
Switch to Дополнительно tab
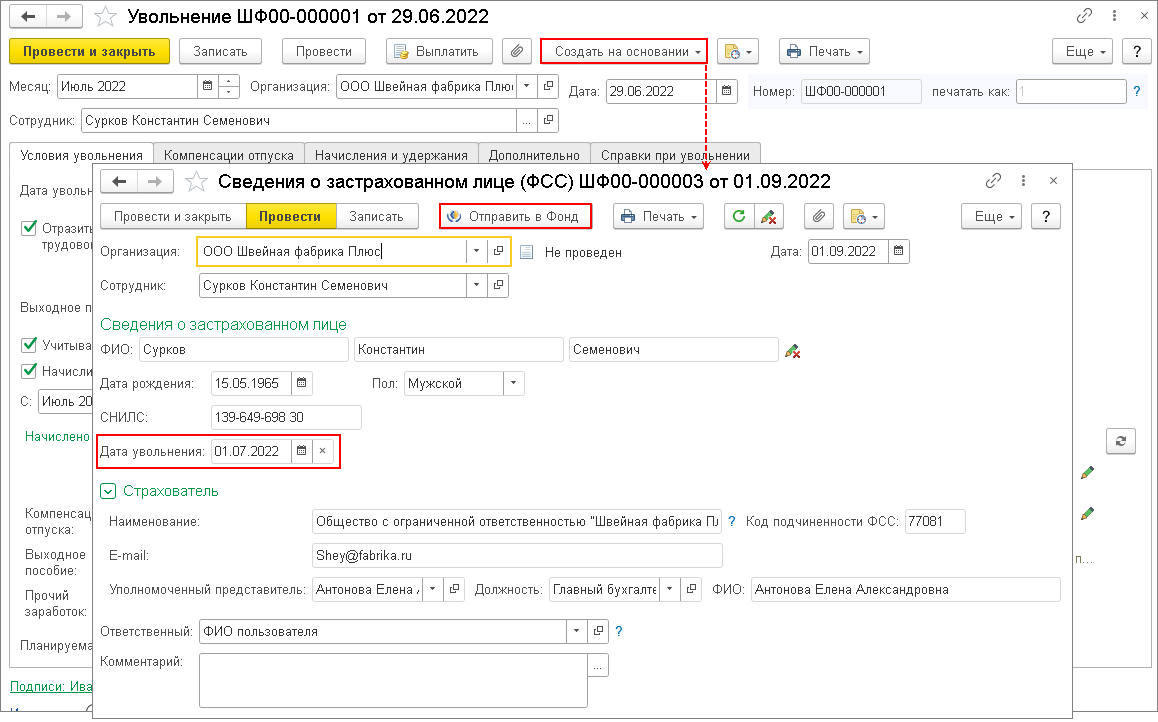pos(534,155)
